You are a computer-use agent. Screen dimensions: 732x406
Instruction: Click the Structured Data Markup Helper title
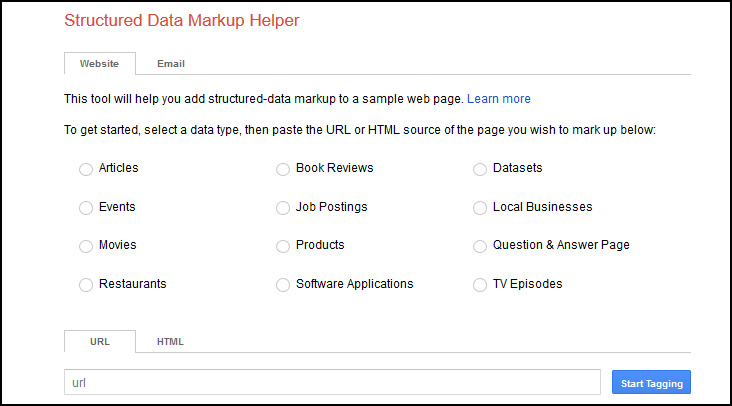point(182,21)
